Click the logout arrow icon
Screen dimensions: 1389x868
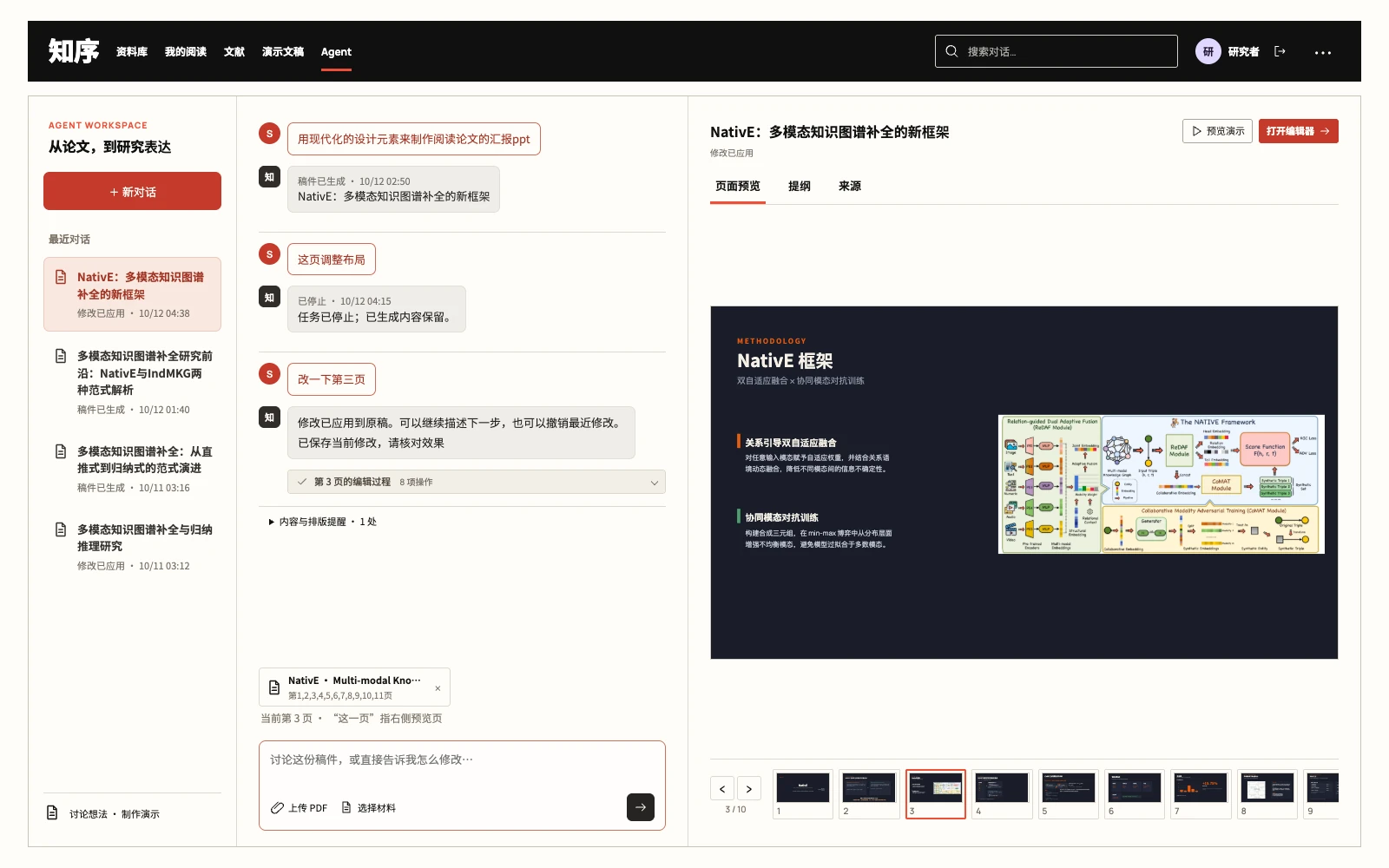point(1280,51)
